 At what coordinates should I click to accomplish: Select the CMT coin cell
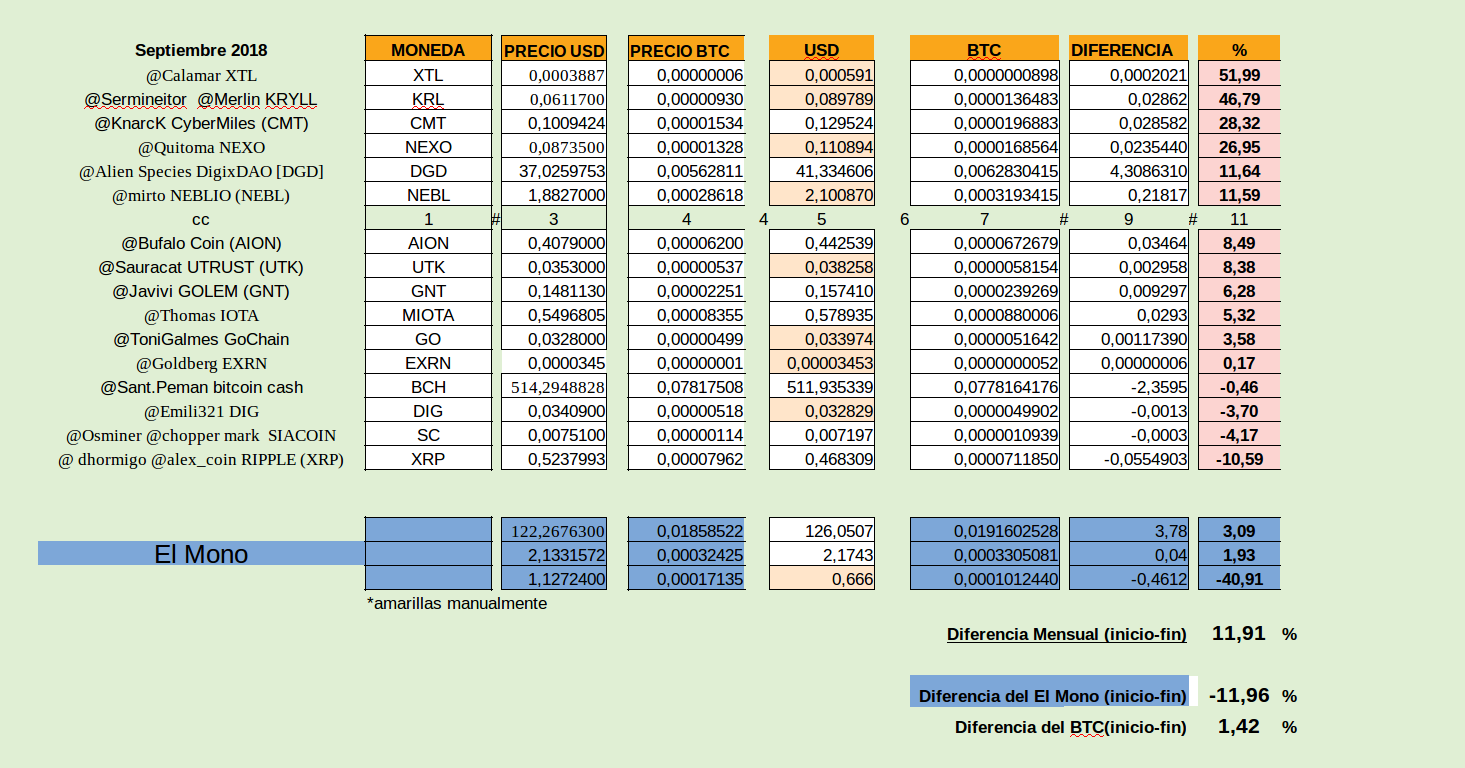coord(428,123)
